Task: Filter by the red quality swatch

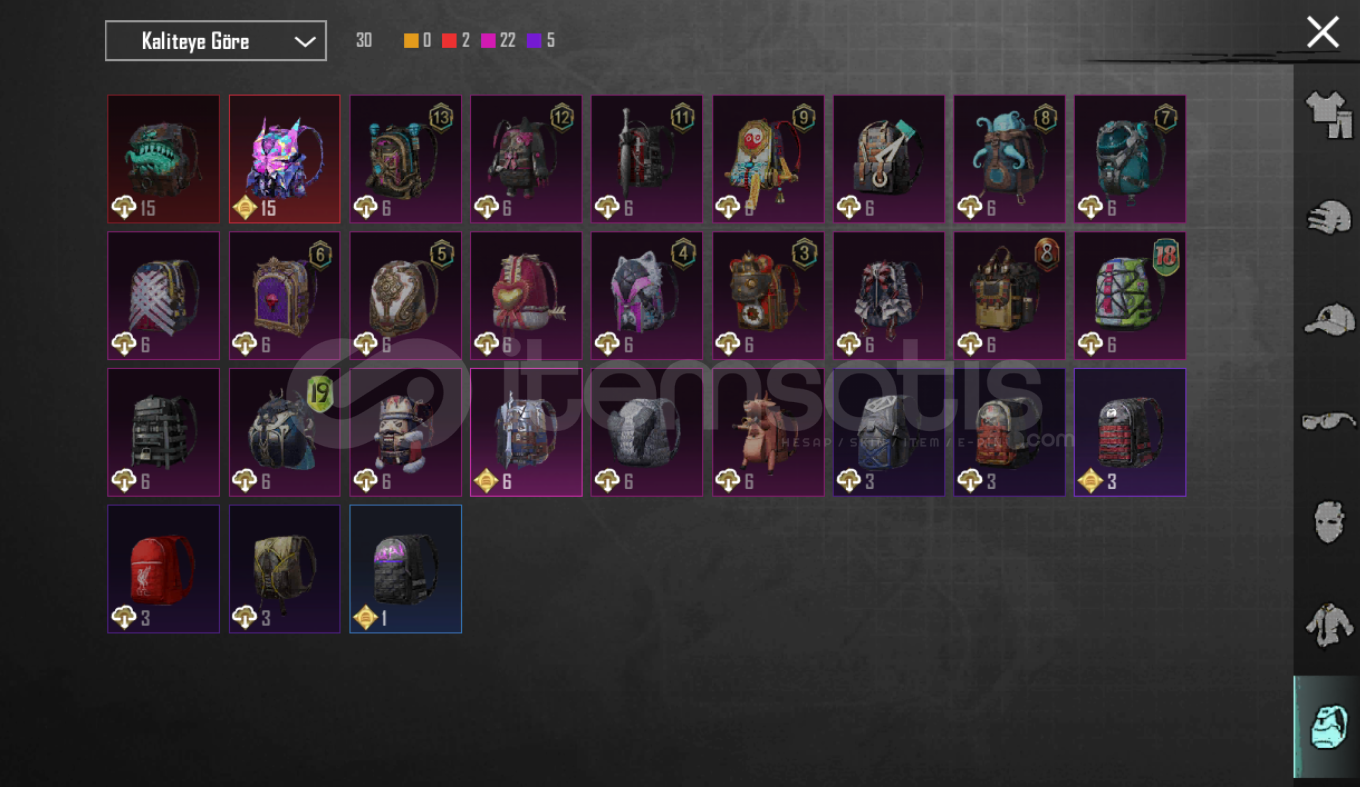Action: click(x=449, y=41)
